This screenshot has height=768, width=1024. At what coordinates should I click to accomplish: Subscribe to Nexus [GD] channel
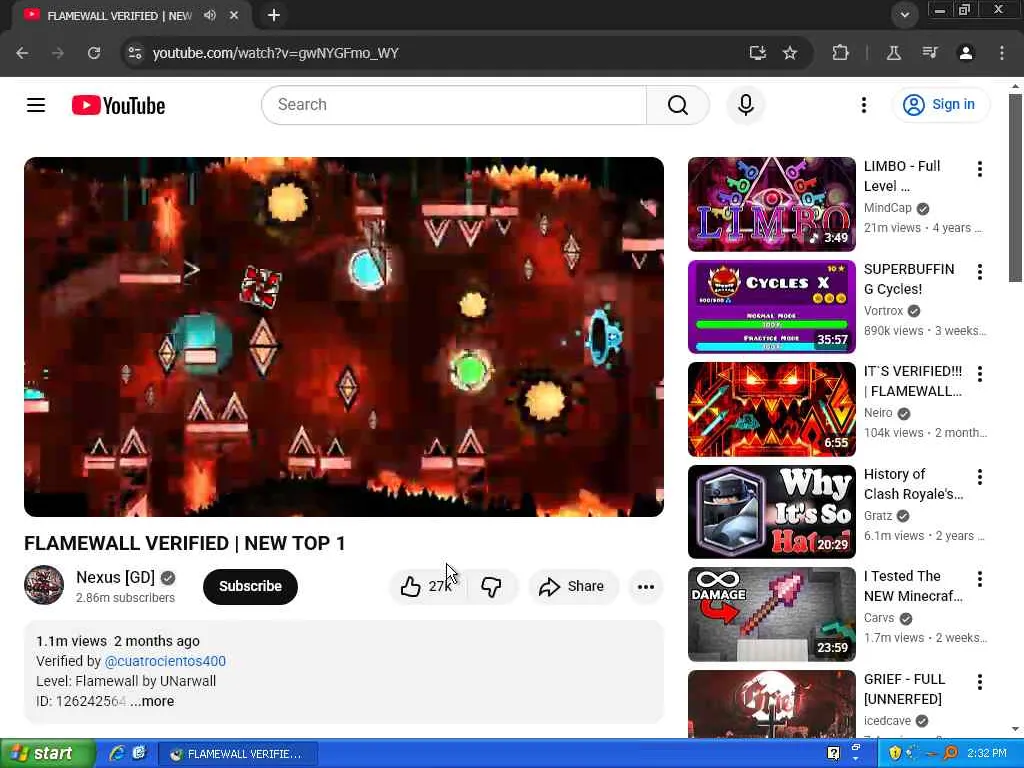click(250, 586)
